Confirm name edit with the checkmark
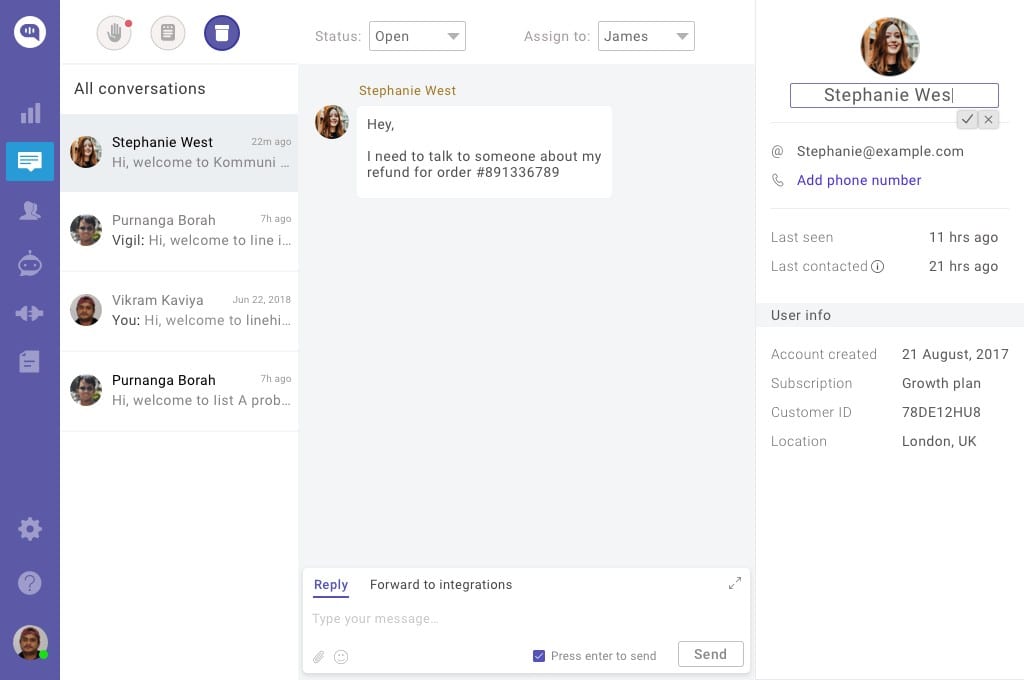The height and width of the screenshot is (680, 1024). (967, 119)
